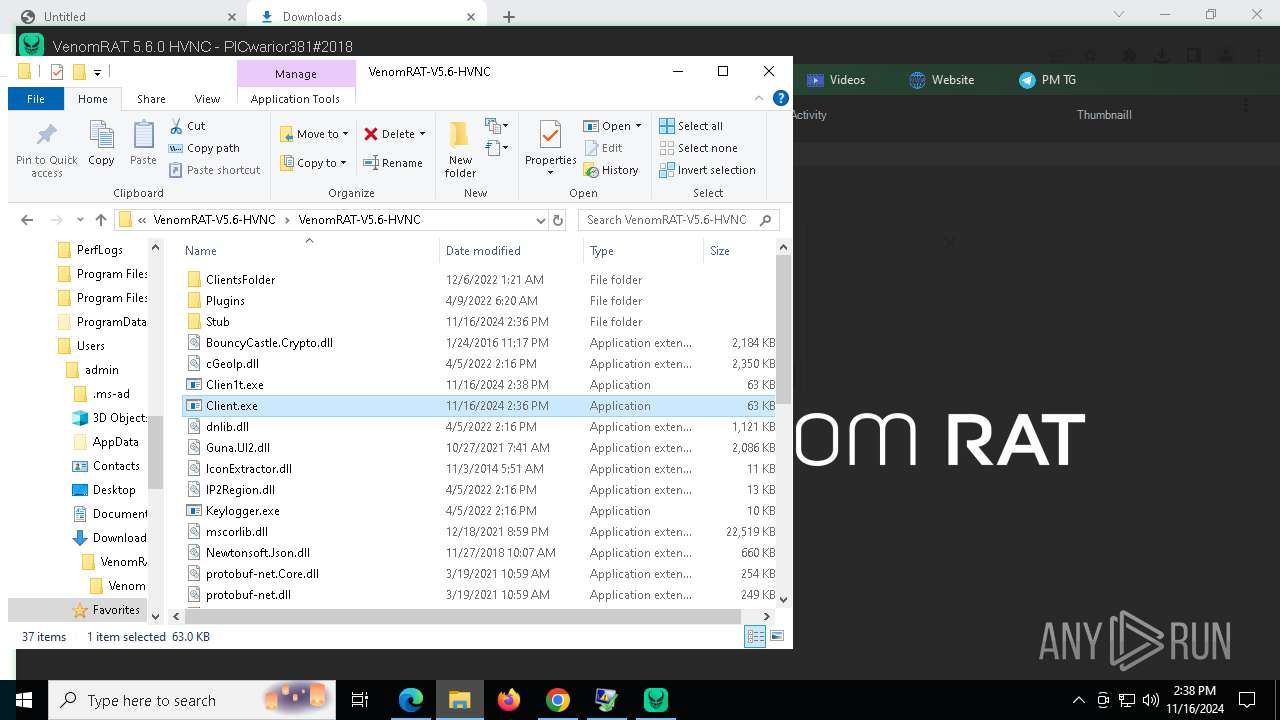Viewport: 1280px width, 720px height.
Task: Open Google Chrome from taskbar
Action: click(x=558, y=700)
